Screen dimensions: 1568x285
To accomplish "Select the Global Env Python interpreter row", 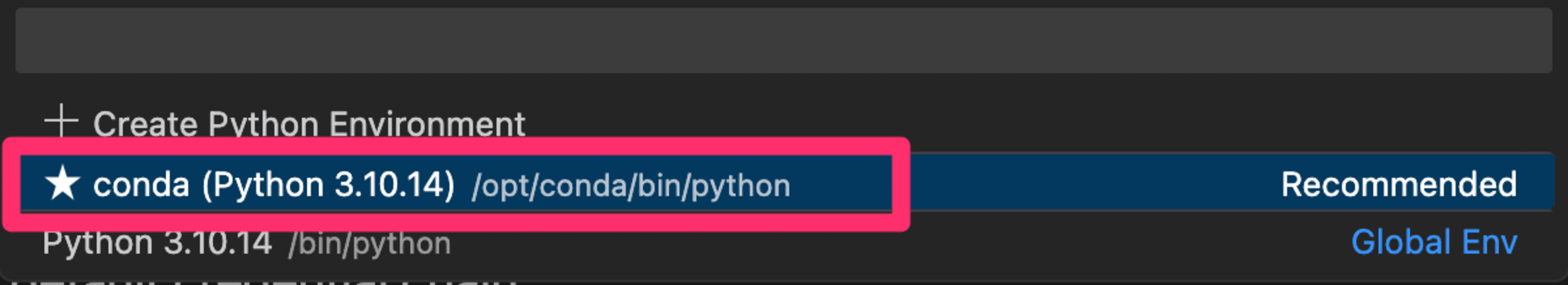I will point(785,243).
